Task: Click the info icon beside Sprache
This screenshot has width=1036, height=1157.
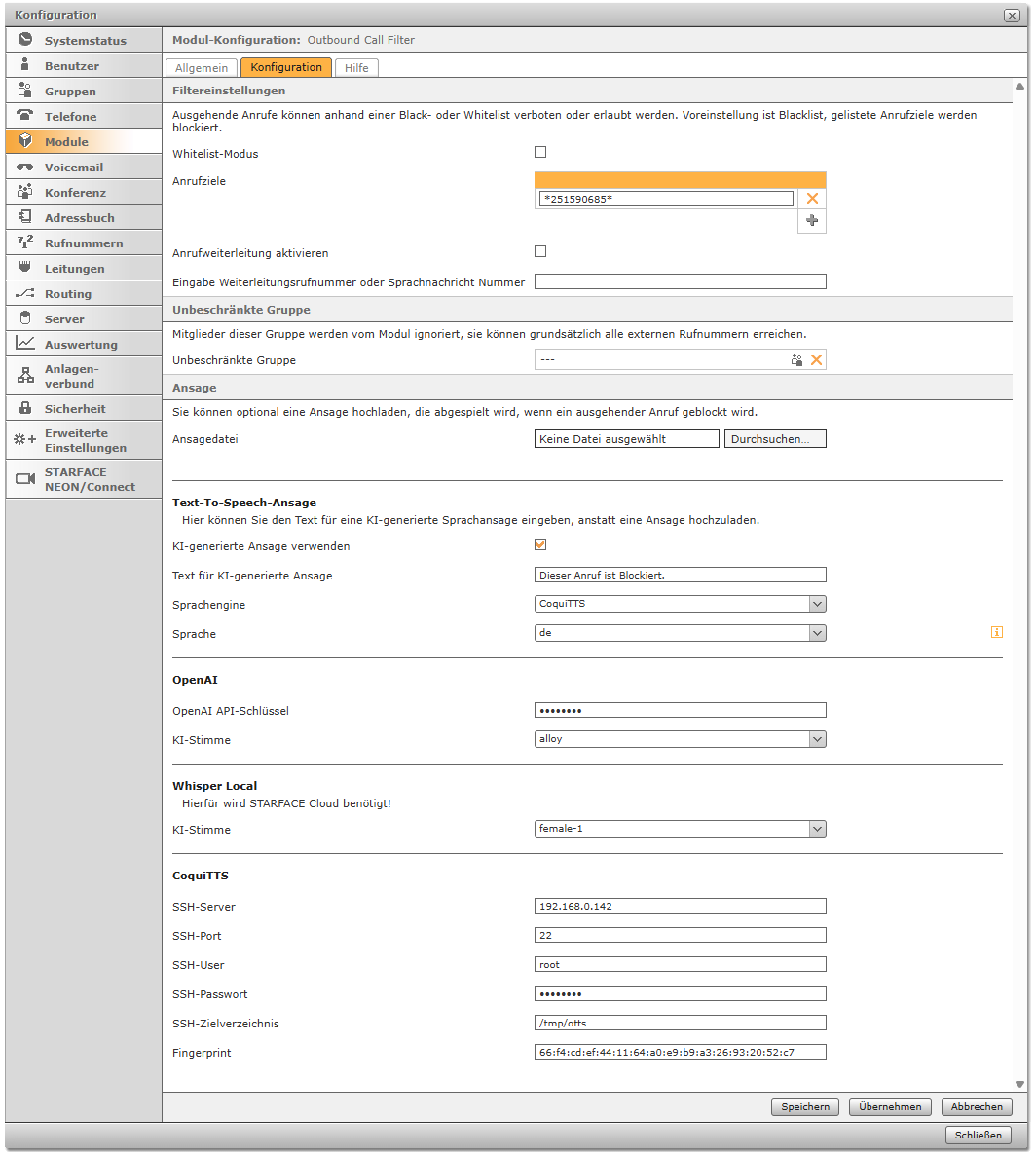Action: click(x=996, y=633)
